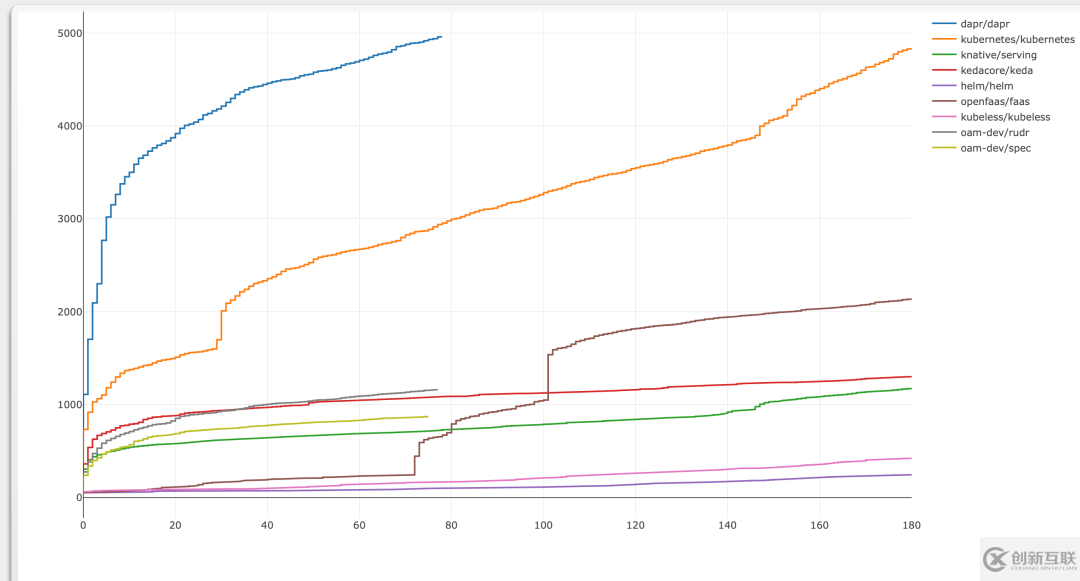Click the x-axis label 60

(359, 525)
